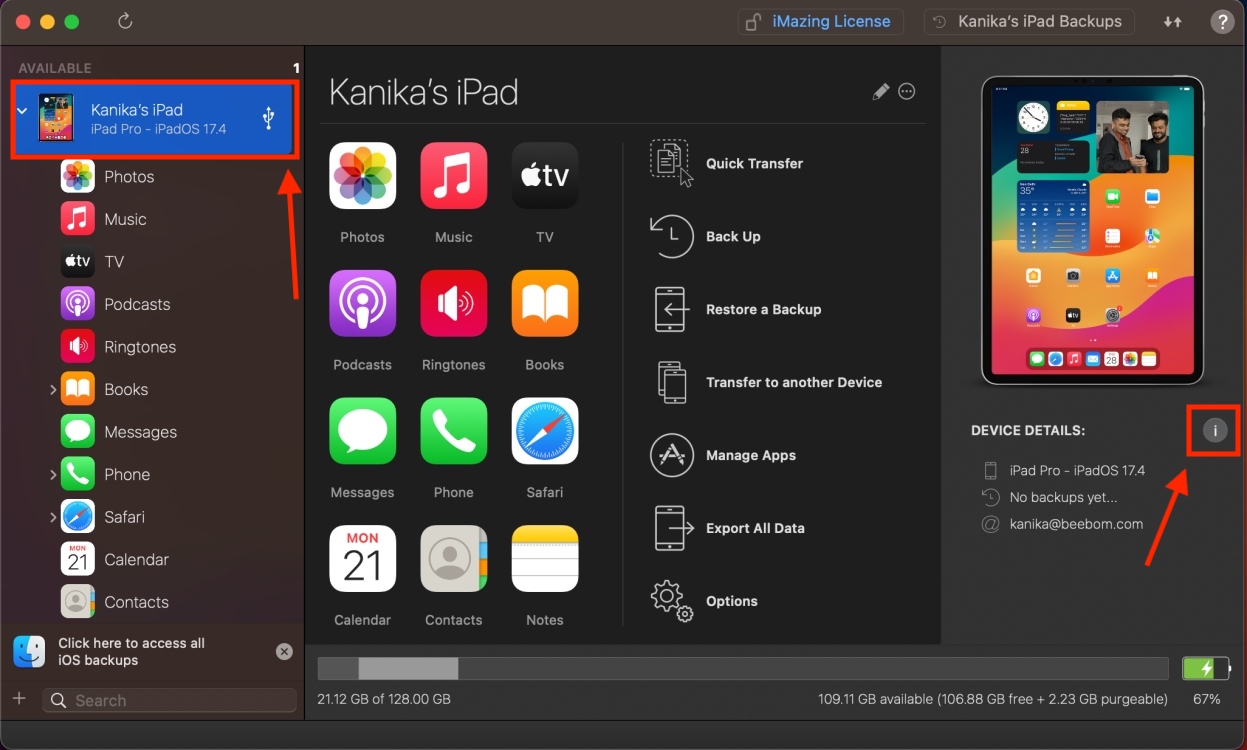Expand Books in the sidebar
The height and width of the screenshot is (750, 1247).
pos(53,389)
